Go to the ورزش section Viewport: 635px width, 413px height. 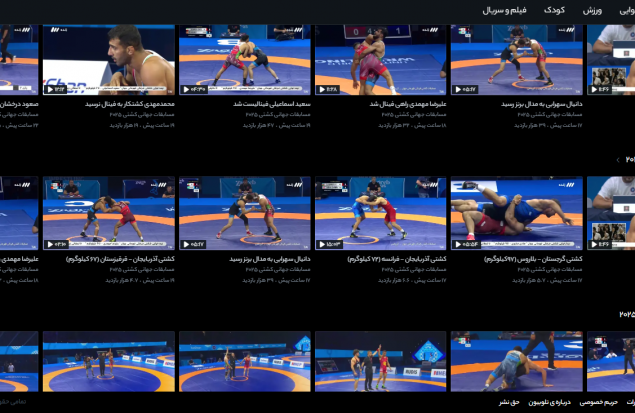(592, 11)
